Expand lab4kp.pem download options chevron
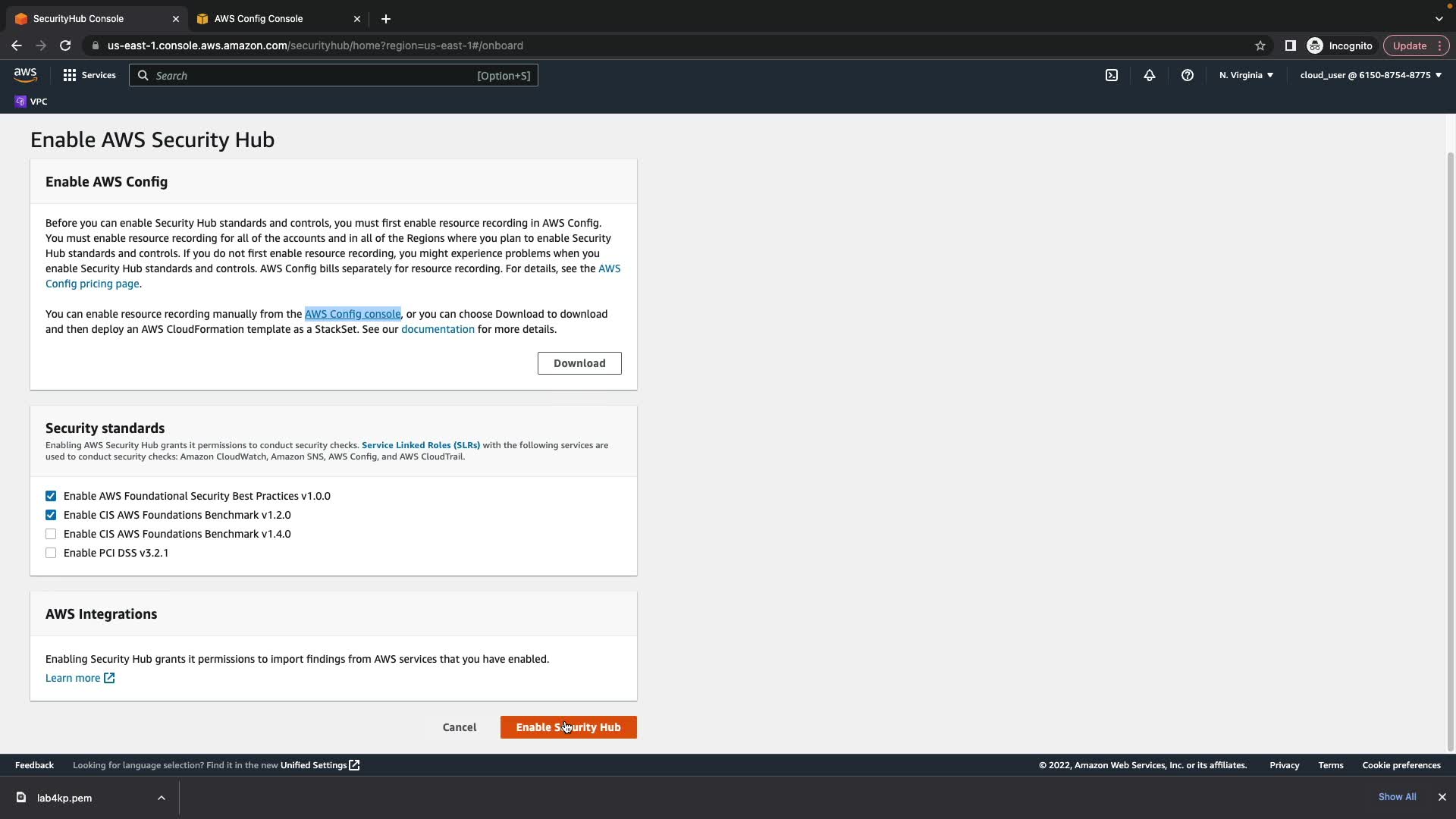 point(162,798)
